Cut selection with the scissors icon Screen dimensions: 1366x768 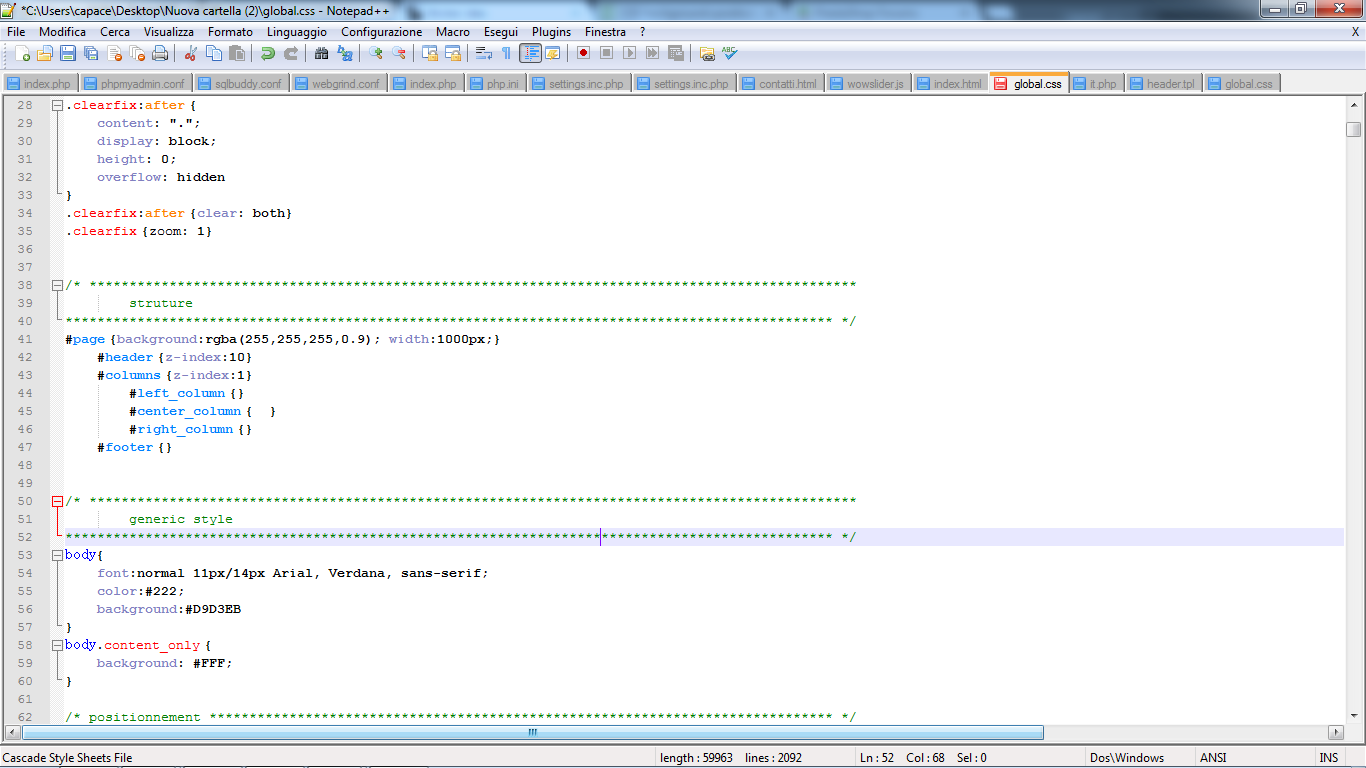191,54
